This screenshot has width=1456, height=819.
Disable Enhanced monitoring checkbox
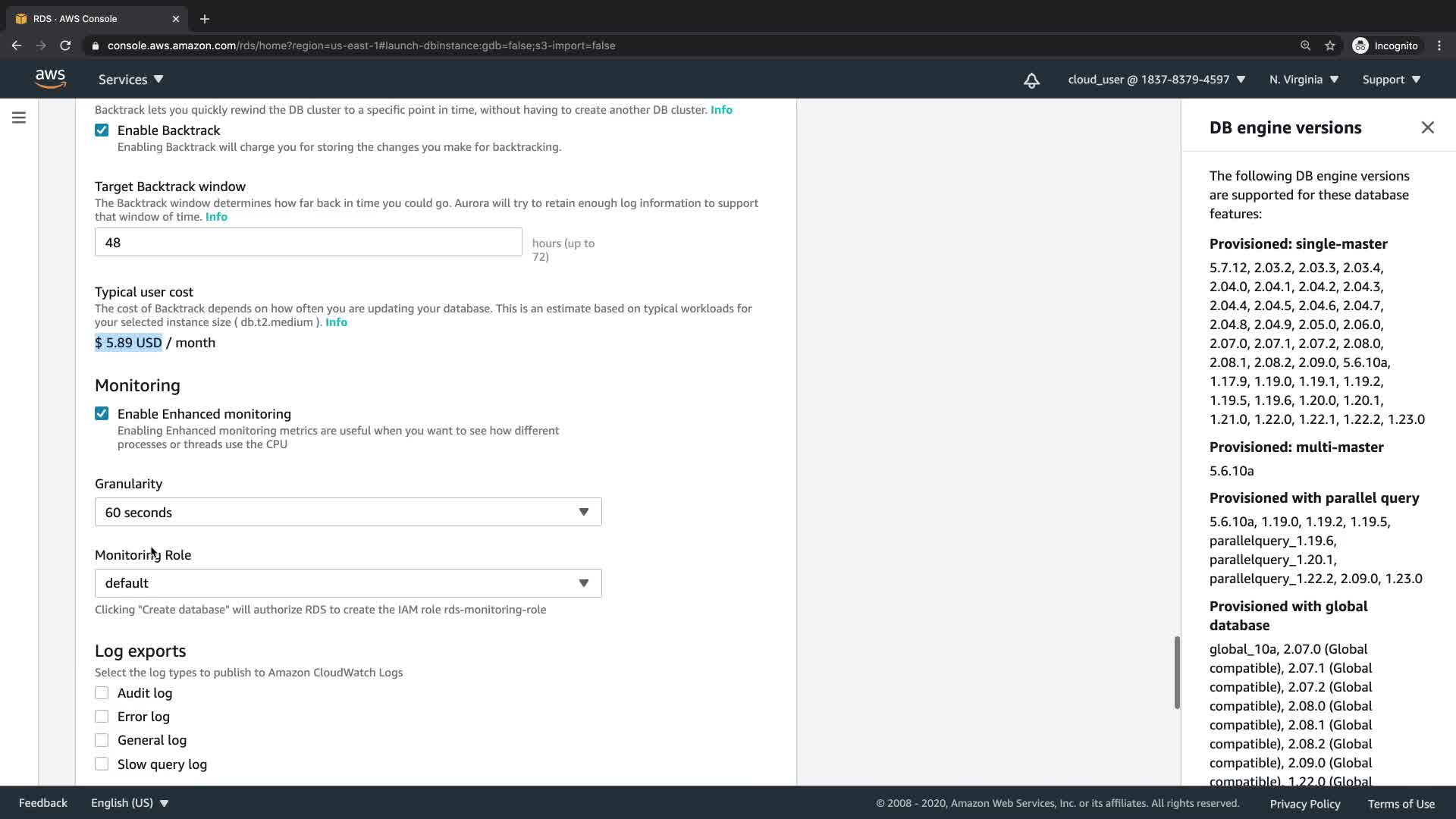click(102, 413)
